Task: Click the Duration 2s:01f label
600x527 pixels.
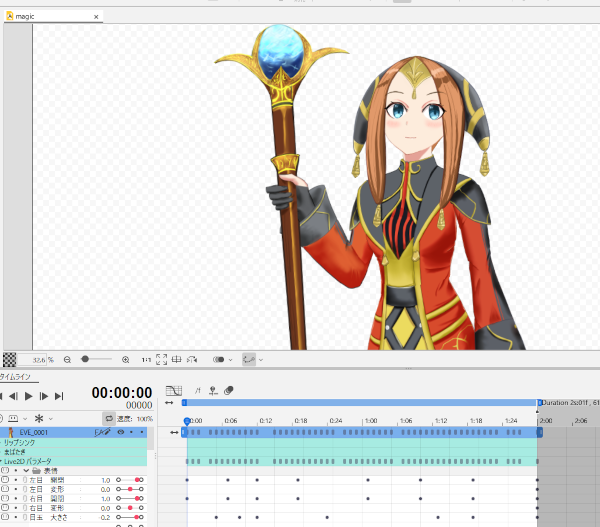Action: 566,403
